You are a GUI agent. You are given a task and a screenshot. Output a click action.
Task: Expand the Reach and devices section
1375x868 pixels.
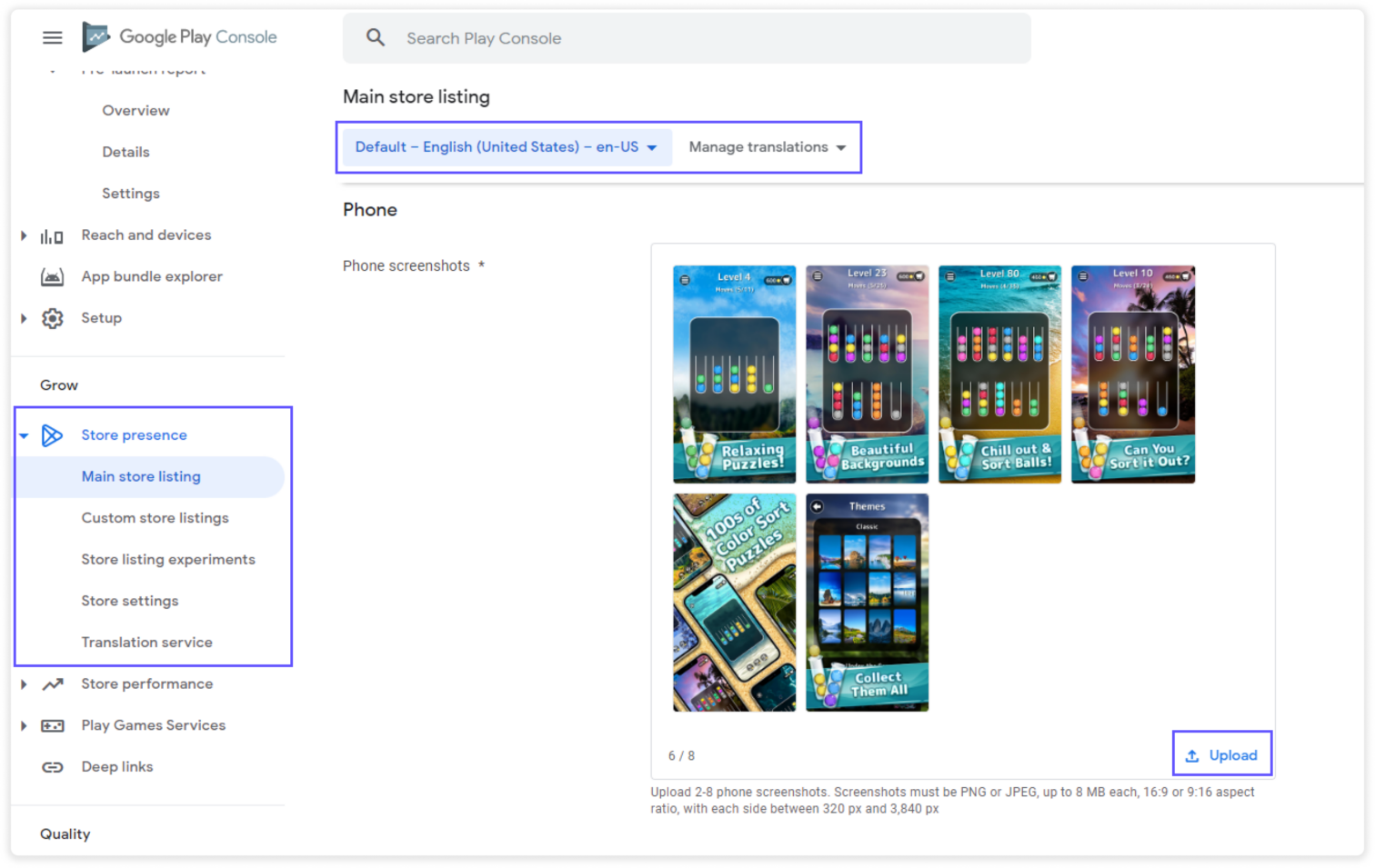[x=24, y=234]
